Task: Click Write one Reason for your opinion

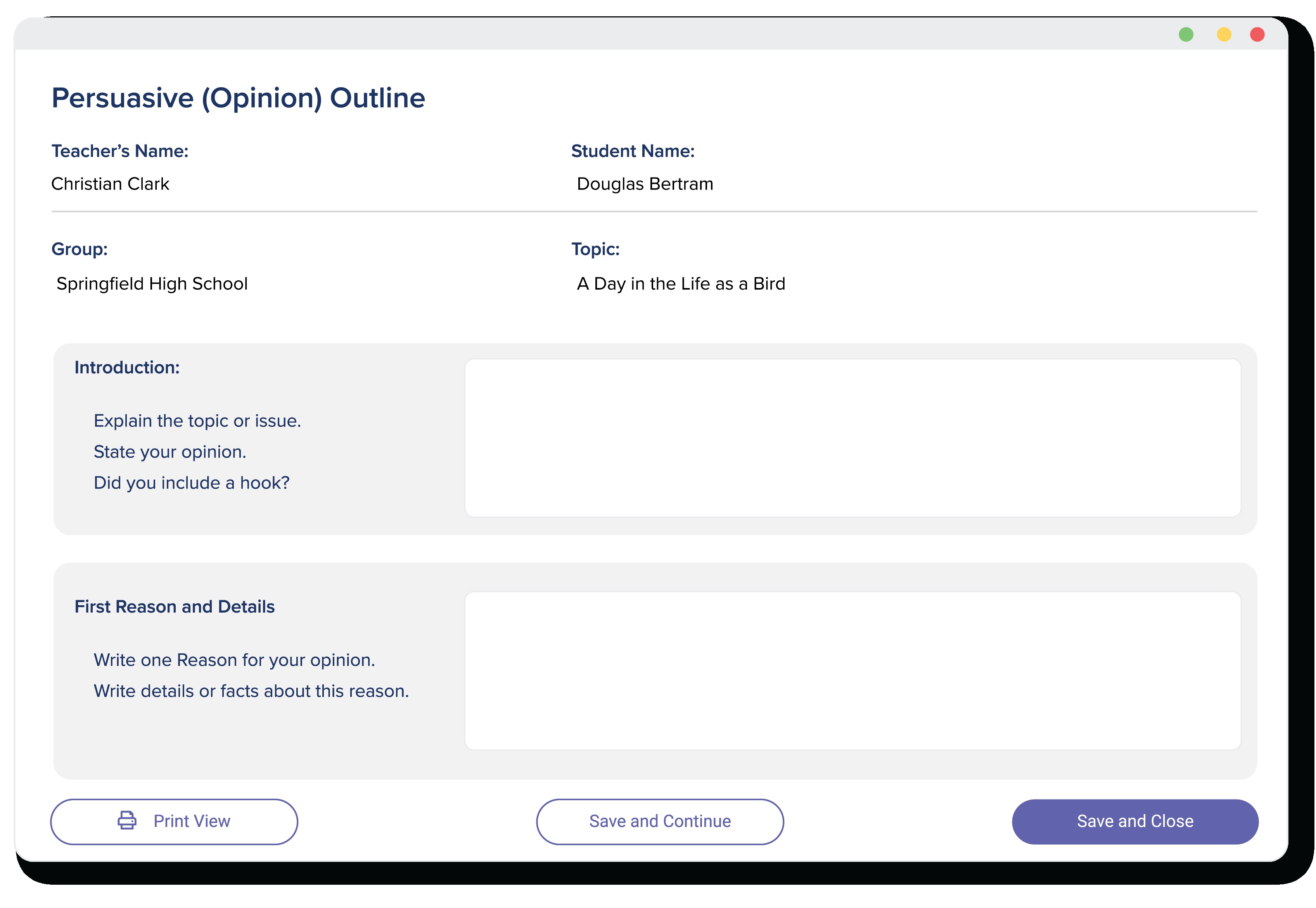Action: tap(234, 660)
